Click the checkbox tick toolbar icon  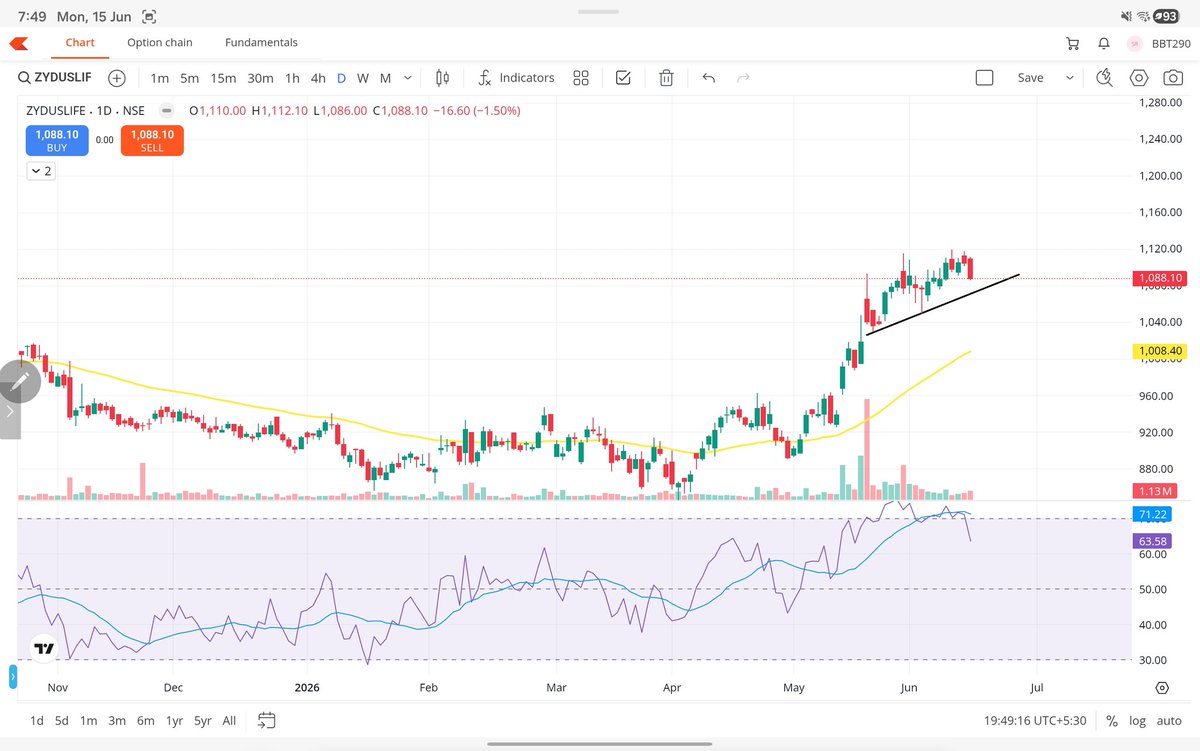point(623,78)
